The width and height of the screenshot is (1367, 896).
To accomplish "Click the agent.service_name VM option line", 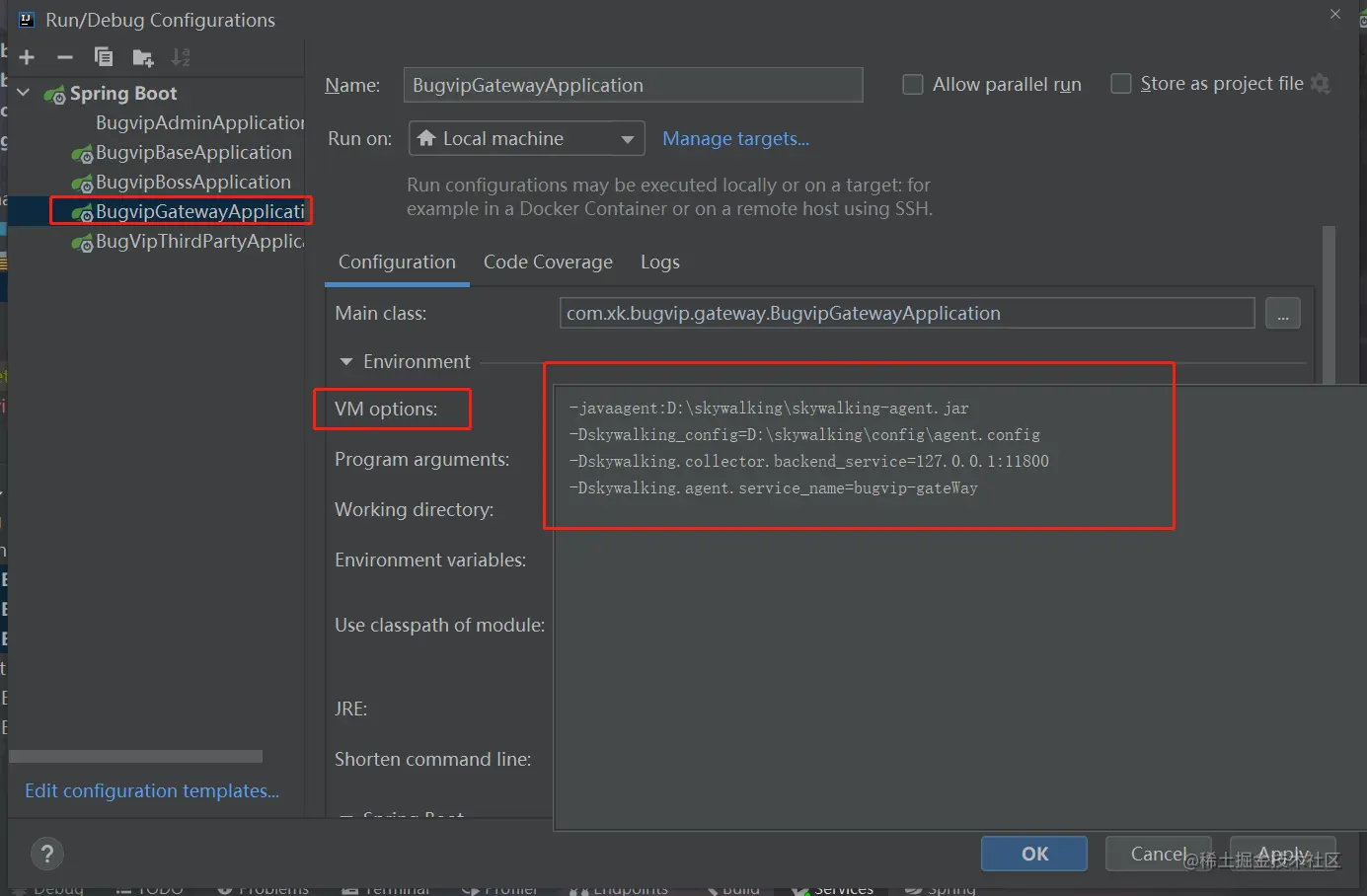I will click(x=774, y=488).
